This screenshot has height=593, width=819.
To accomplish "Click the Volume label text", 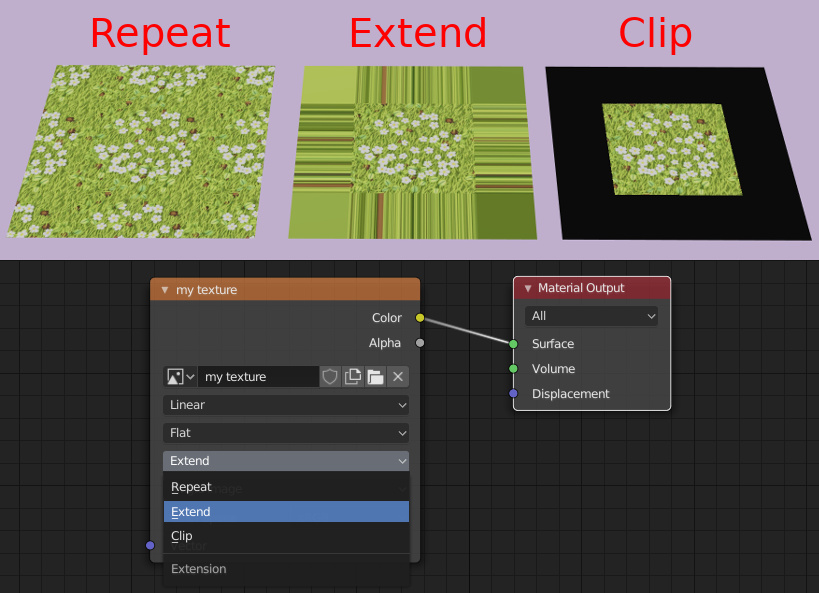I will (x=553, y=369).
